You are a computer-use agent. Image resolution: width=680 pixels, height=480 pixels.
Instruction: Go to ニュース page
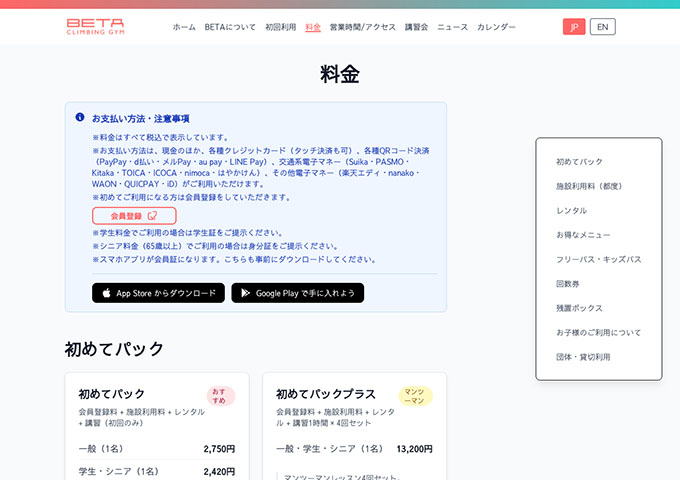(x=452, y=27)
